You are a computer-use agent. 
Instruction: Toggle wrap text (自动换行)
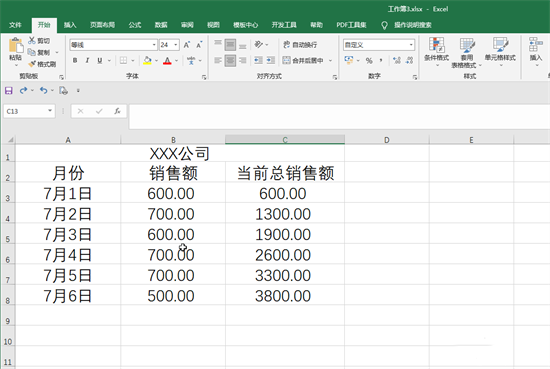300,45
